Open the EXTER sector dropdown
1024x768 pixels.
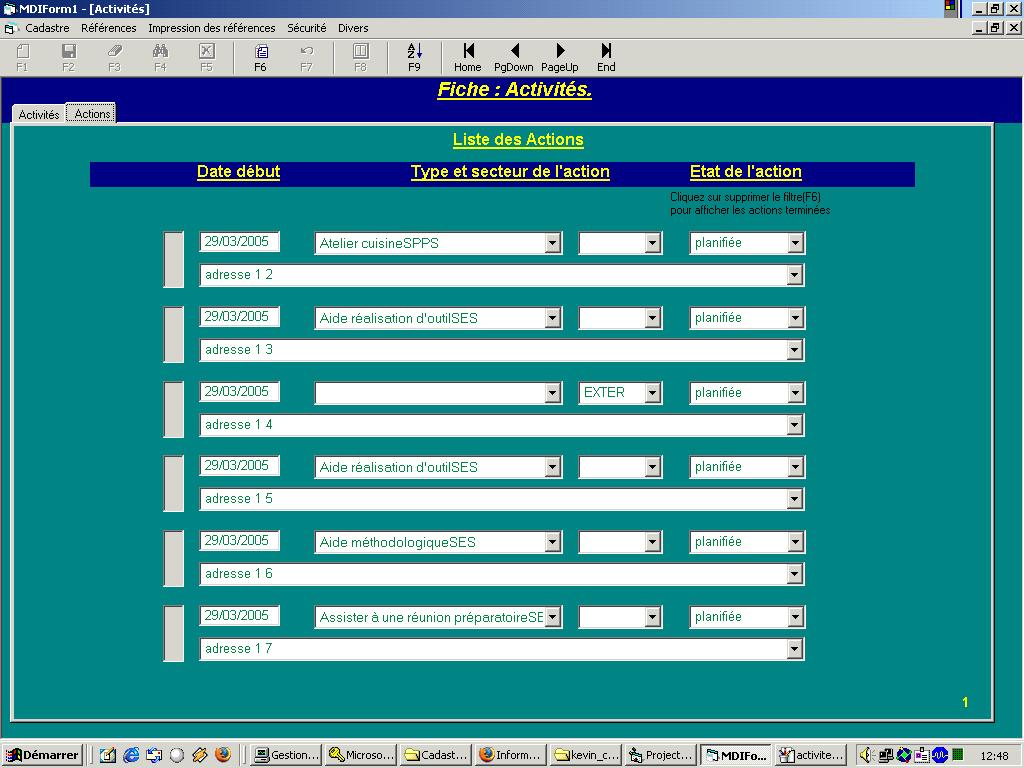click(x=652, y=393)
